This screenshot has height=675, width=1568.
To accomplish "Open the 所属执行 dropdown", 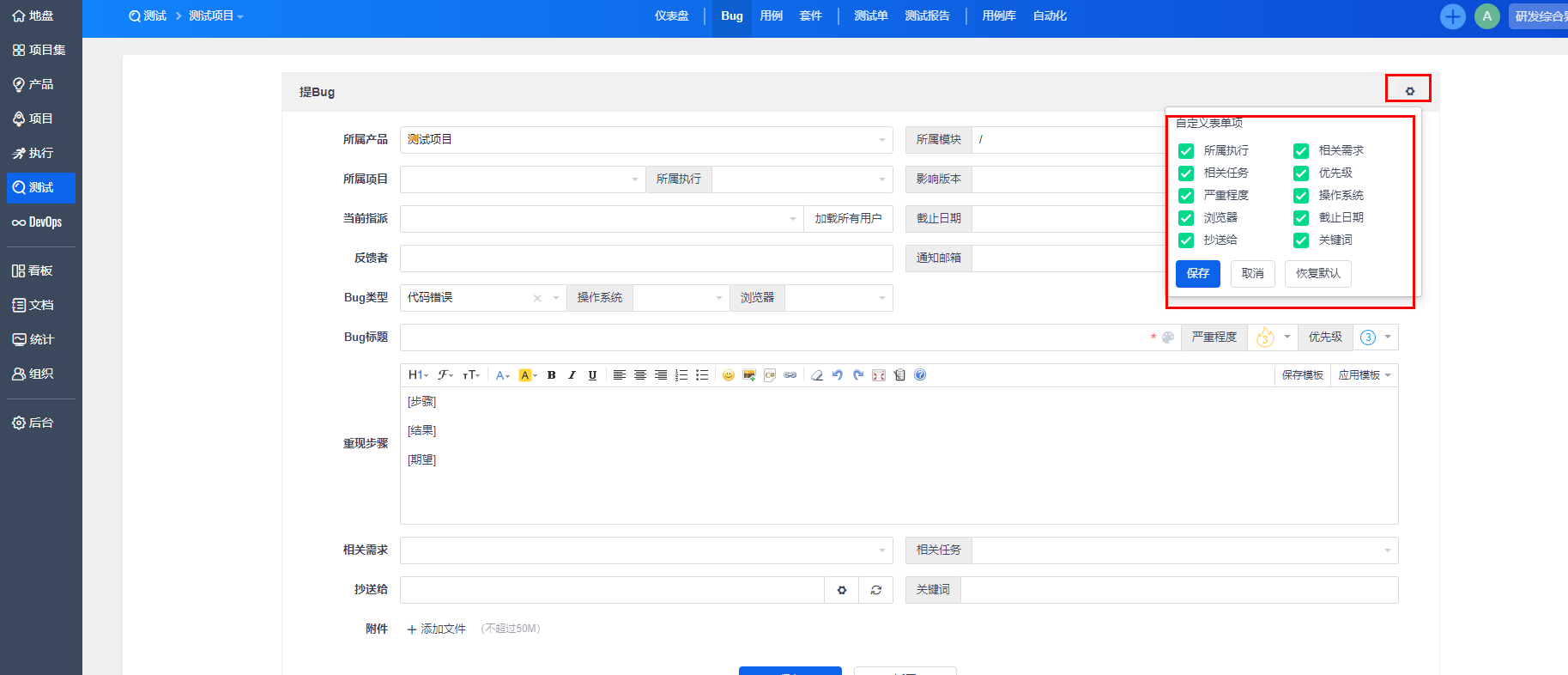I will [802, 179].
